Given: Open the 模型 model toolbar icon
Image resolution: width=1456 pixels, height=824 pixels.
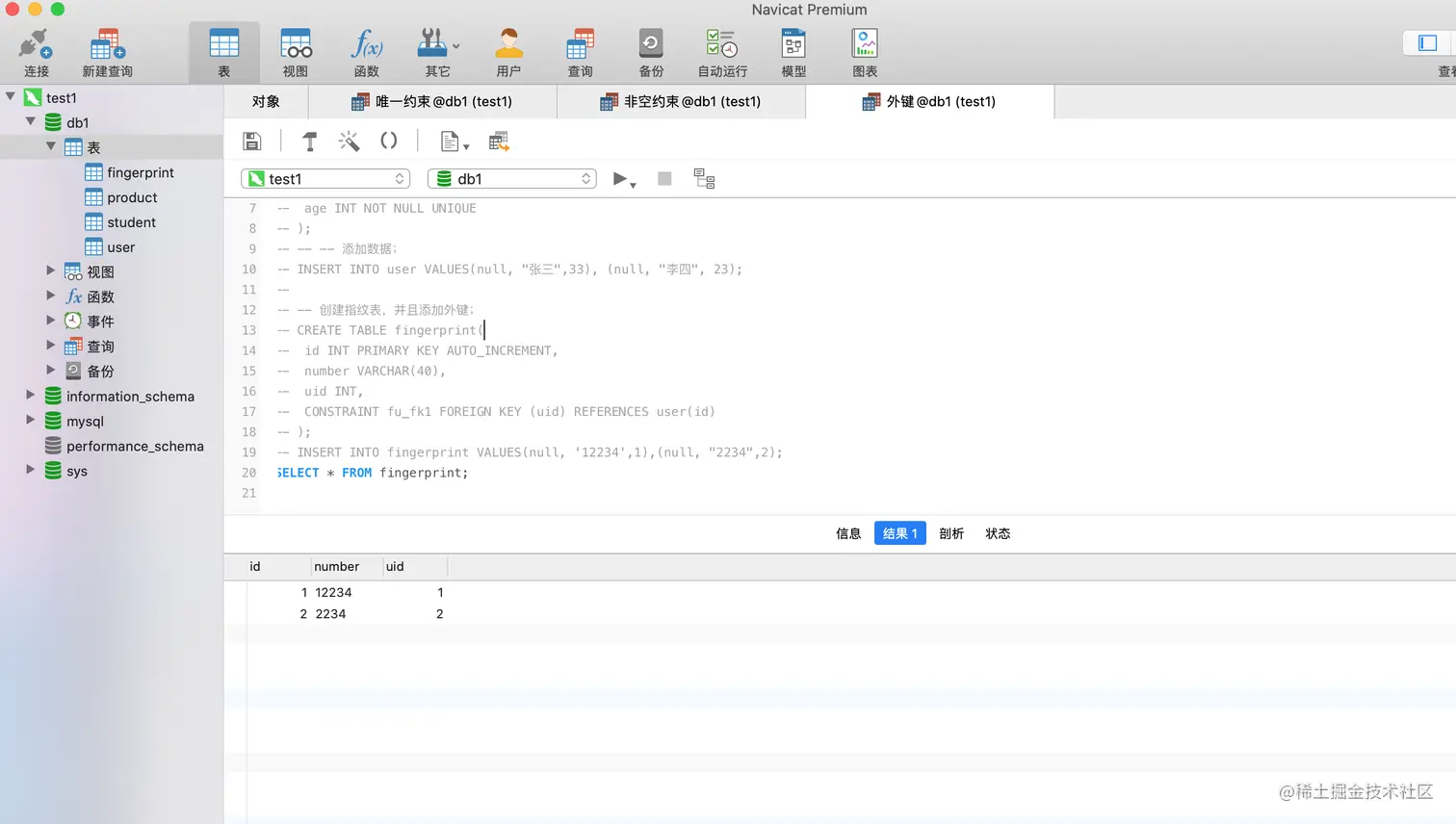Looking at the screenshot, I should pyautogui.click(x=793, y=53).
